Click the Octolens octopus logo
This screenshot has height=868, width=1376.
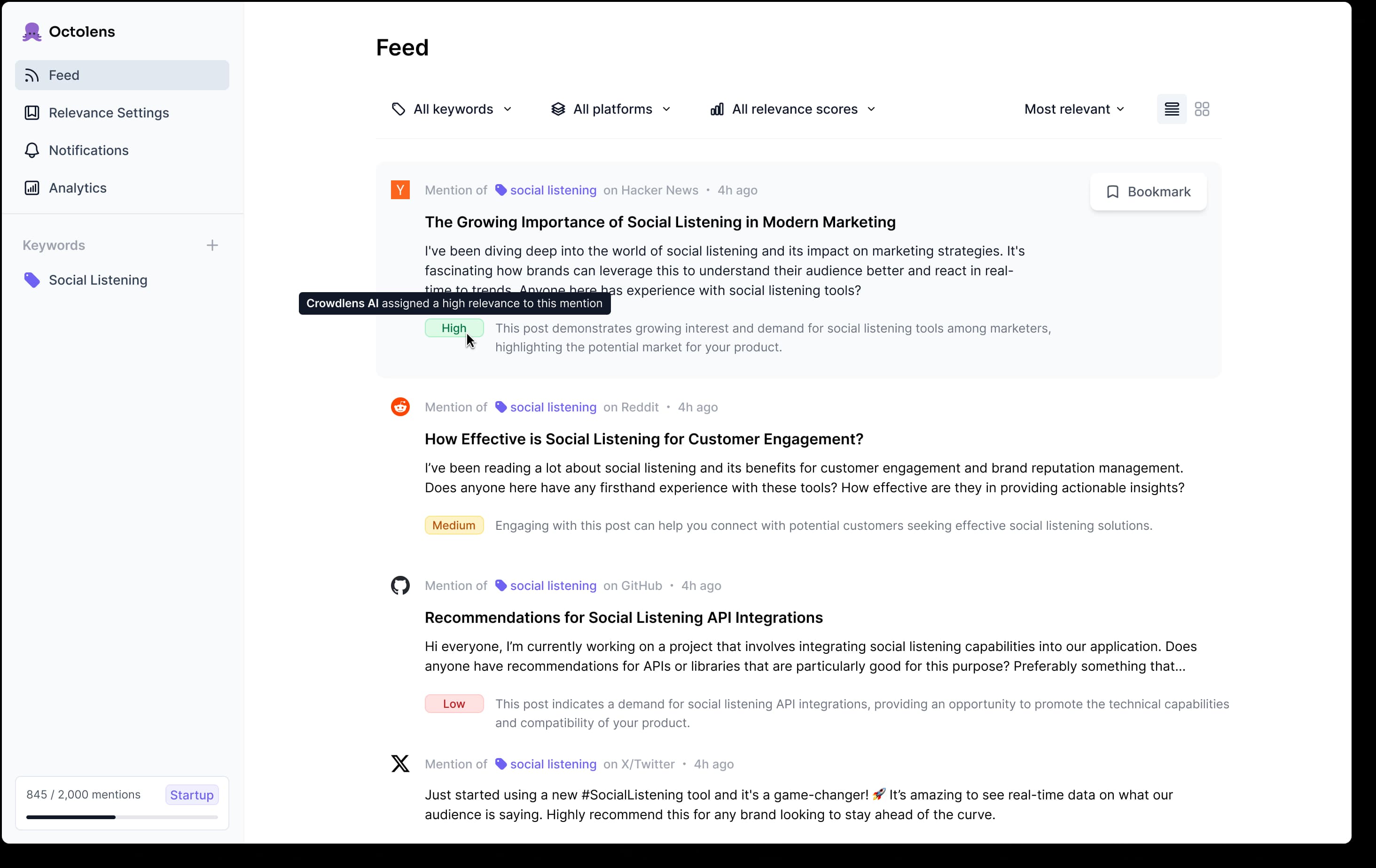point(32,31)
